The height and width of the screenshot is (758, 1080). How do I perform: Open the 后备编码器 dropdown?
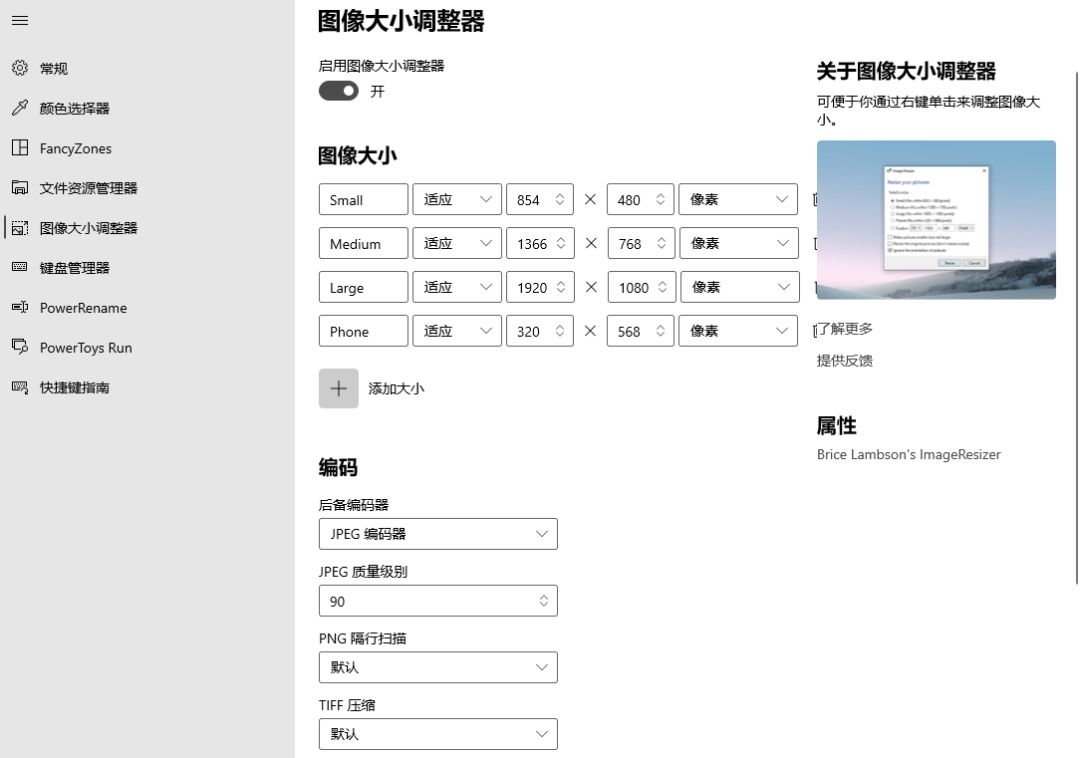[438, 534]
